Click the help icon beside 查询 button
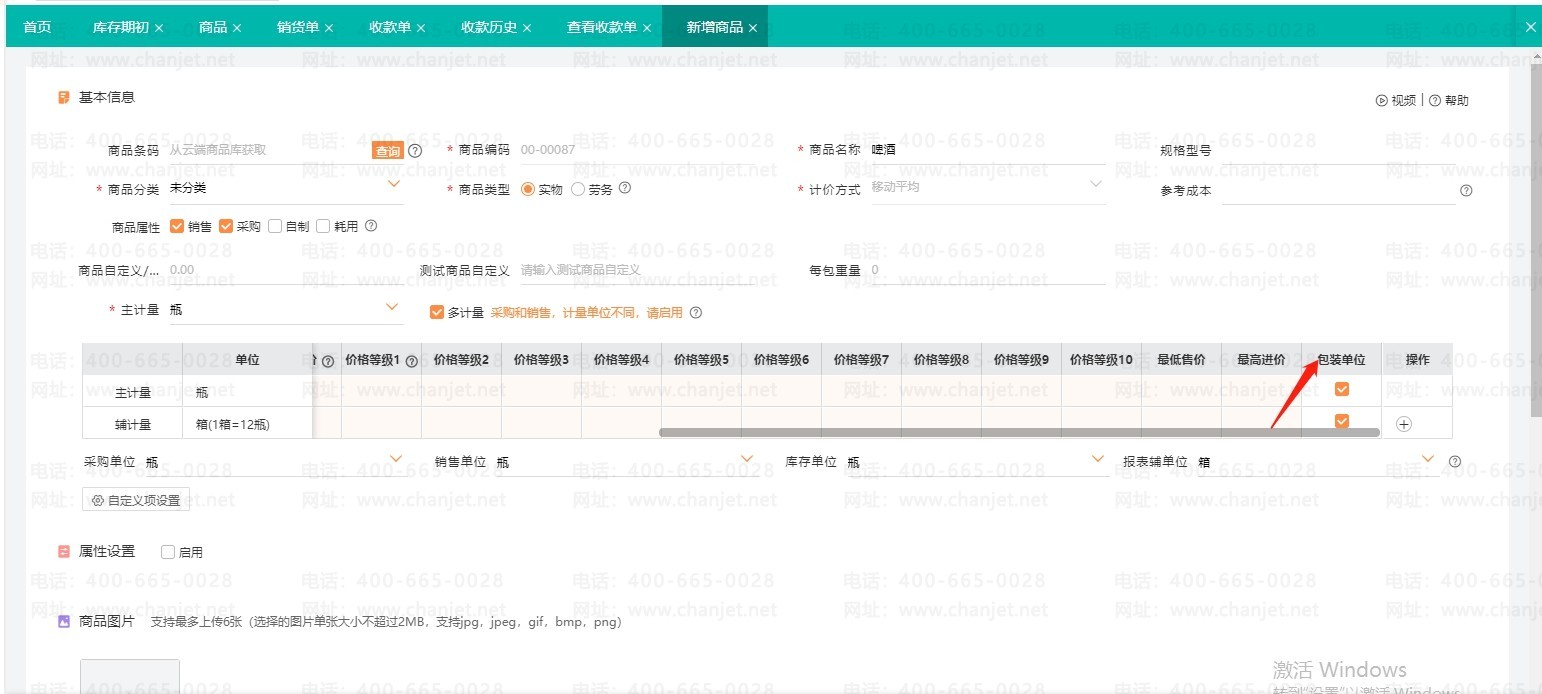This screenshot has width=1542, height=694. [x=415, y=151]
